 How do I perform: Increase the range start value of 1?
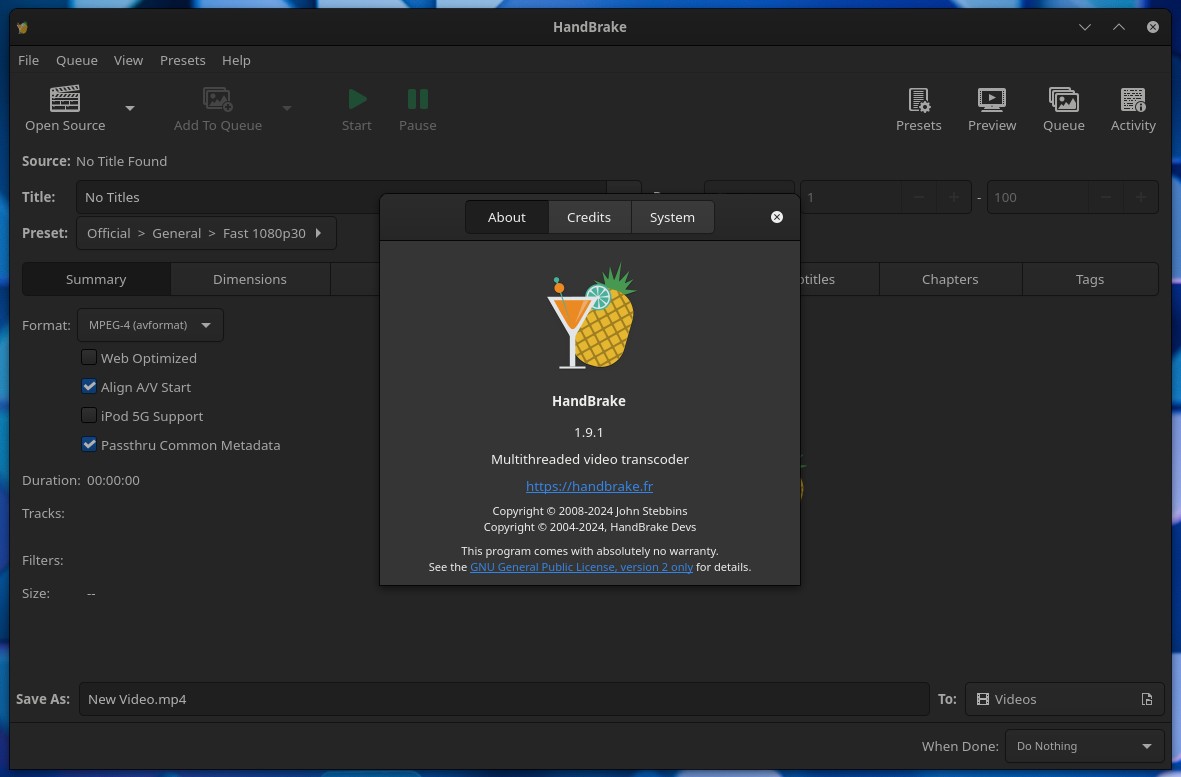pos(954,197)
